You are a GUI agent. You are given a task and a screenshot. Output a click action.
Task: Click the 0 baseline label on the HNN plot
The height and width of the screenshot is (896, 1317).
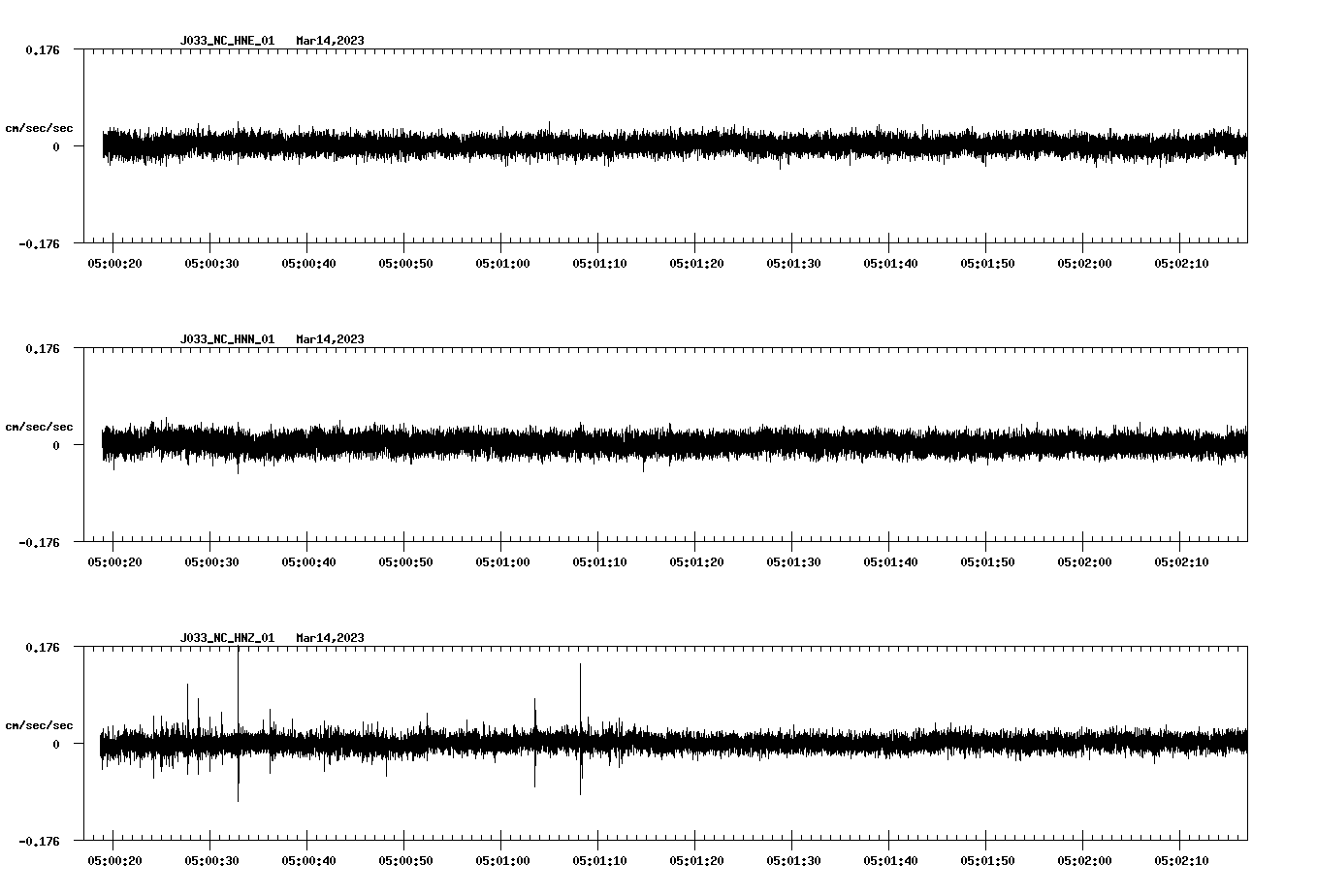click(x=56, y=445)
